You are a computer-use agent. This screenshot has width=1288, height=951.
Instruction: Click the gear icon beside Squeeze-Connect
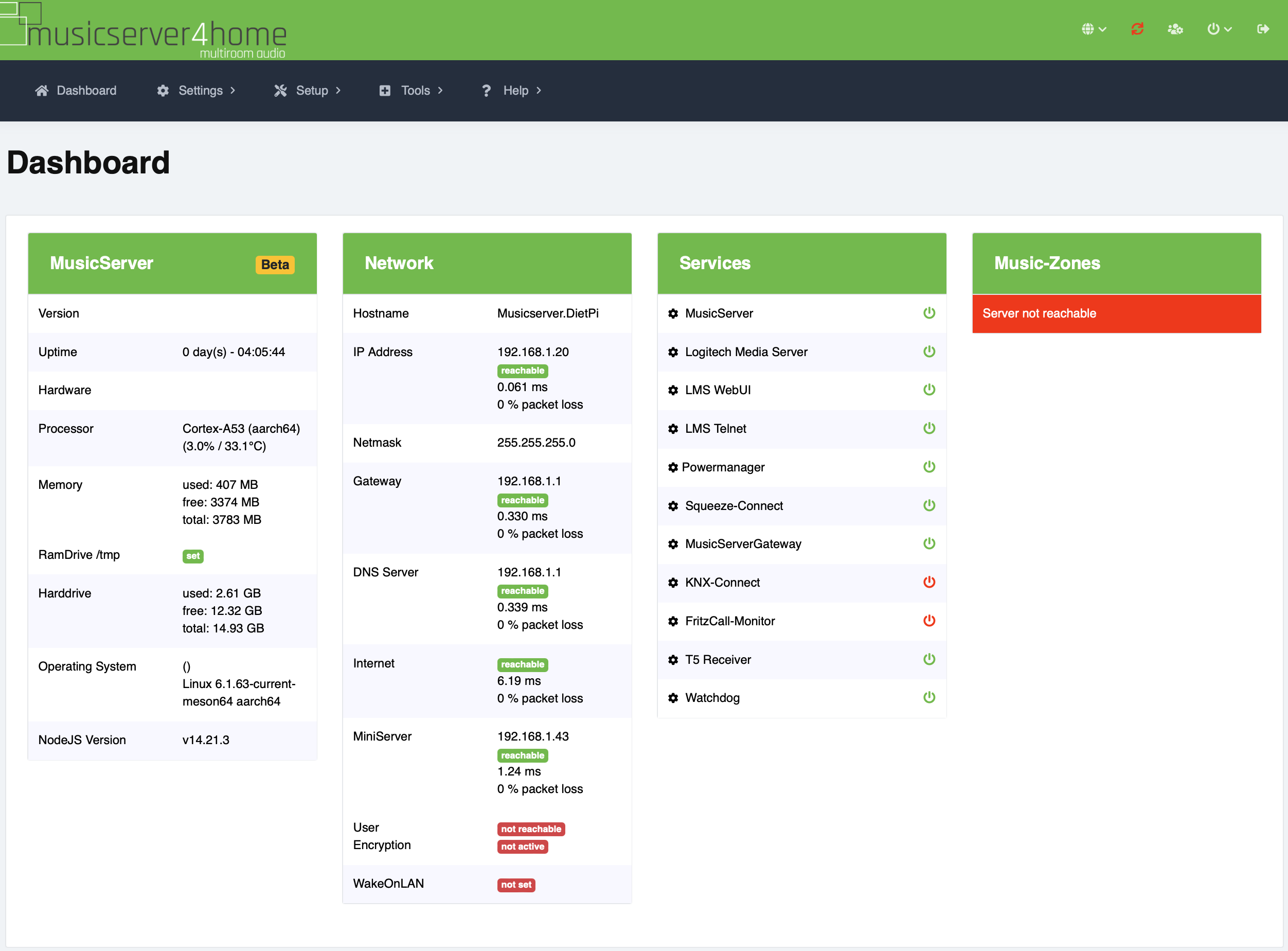pos(673,506)
